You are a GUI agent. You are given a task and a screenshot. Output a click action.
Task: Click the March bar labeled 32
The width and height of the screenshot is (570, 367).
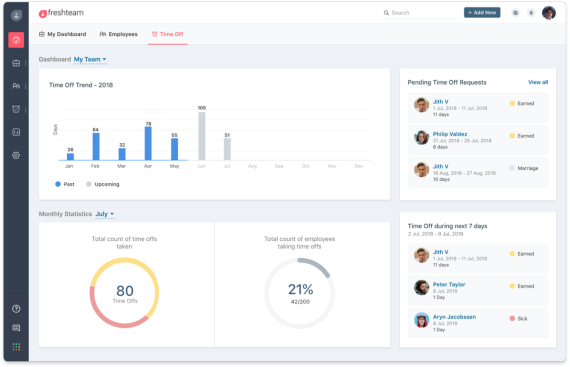[x=122, y=154]
